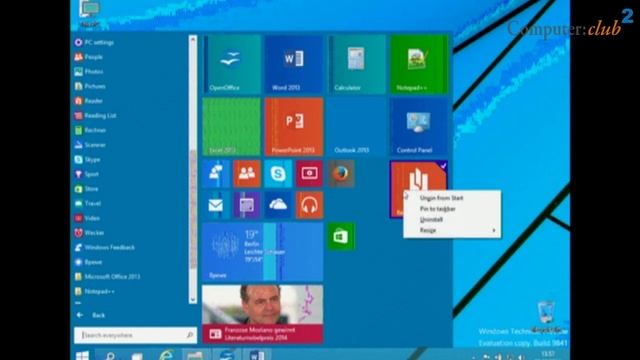640x360 pixels.
Task: Expand the Notepad++ folder in apps list
Action: pos(95,291)
